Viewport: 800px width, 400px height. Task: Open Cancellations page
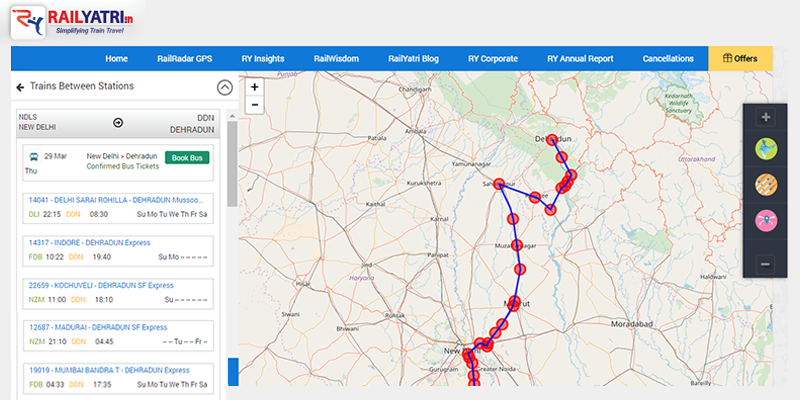(x=668, y=59)
